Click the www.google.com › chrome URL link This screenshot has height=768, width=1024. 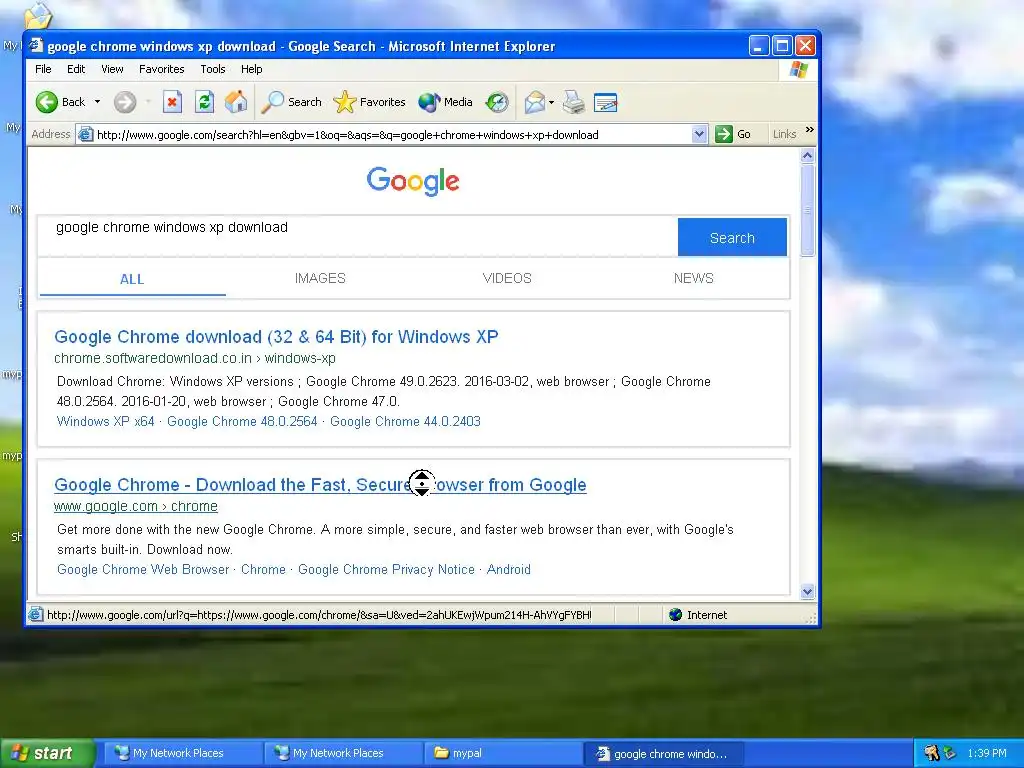click(136, 506)
